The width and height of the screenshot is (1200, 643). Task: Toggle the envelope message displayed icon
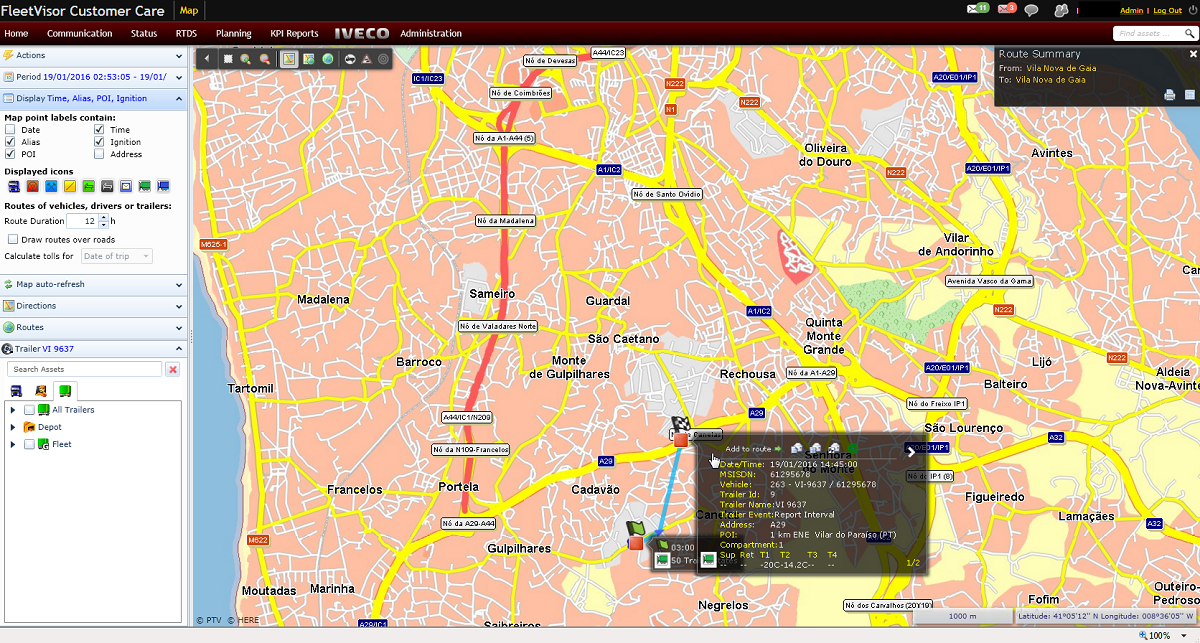point(126,187)
